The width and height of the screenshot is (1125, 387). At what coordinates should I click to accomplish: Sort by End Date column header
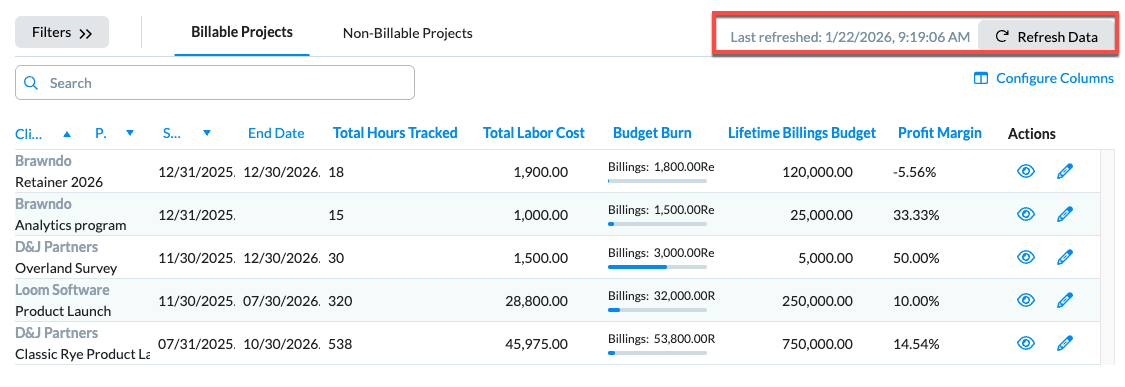coord(276,133)
